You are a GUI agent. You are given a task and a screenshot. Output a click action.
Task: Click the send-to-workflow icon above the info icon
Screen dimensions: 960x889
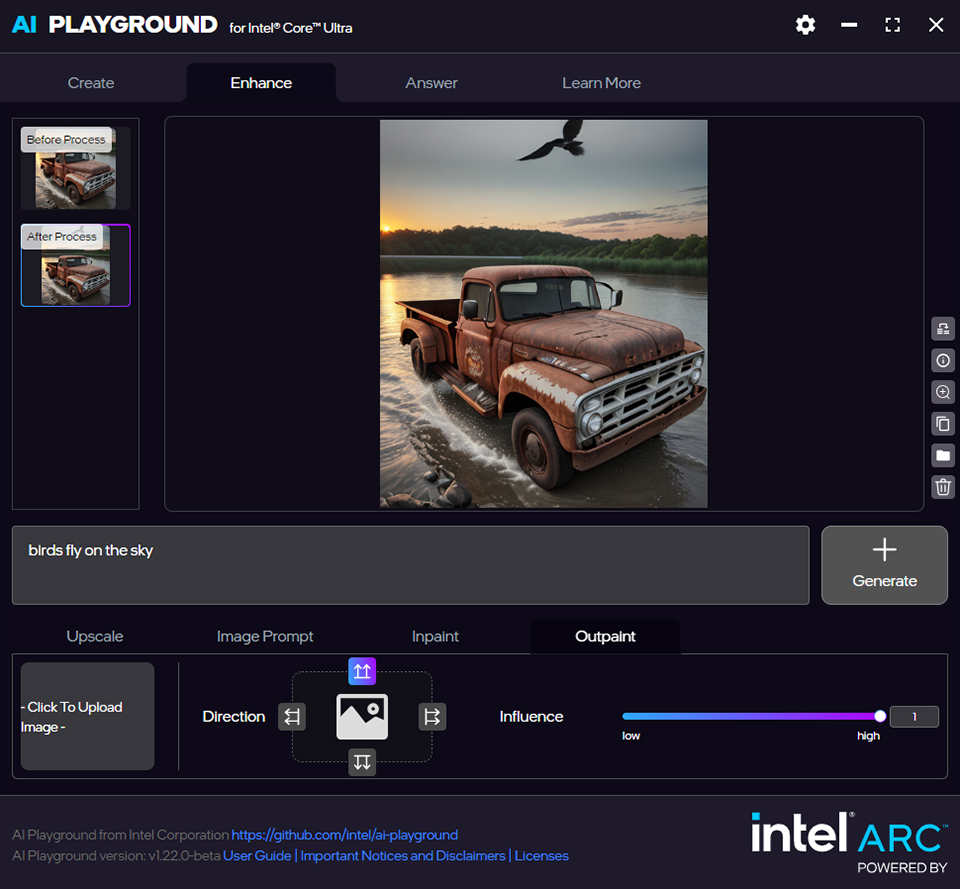click(x=942, y=328)
